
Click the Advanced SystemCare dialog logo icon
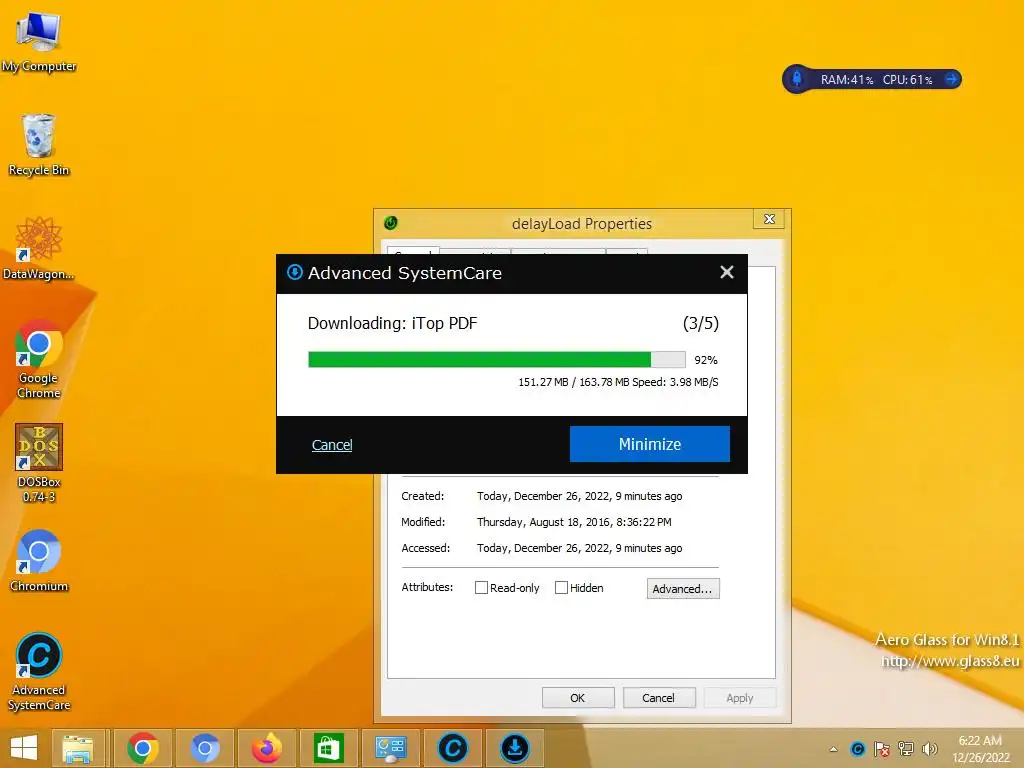click(295, 272)
